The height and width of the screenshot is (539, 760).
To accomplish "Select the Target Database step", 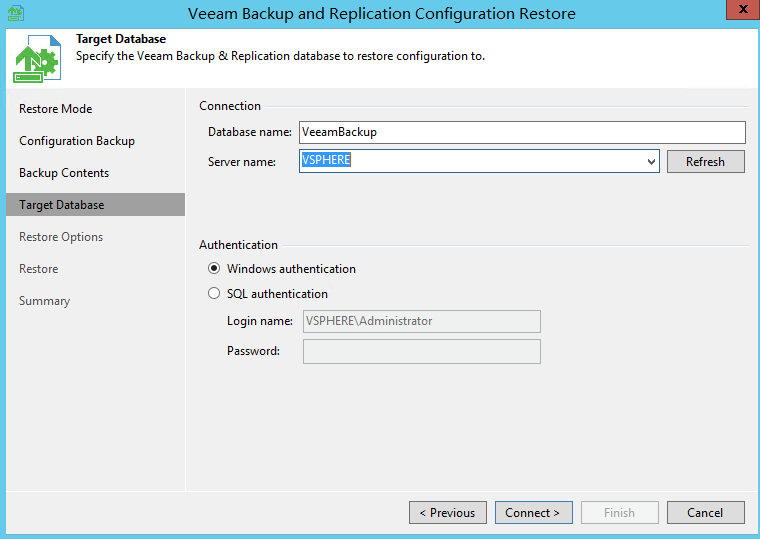I will (95, 205).
